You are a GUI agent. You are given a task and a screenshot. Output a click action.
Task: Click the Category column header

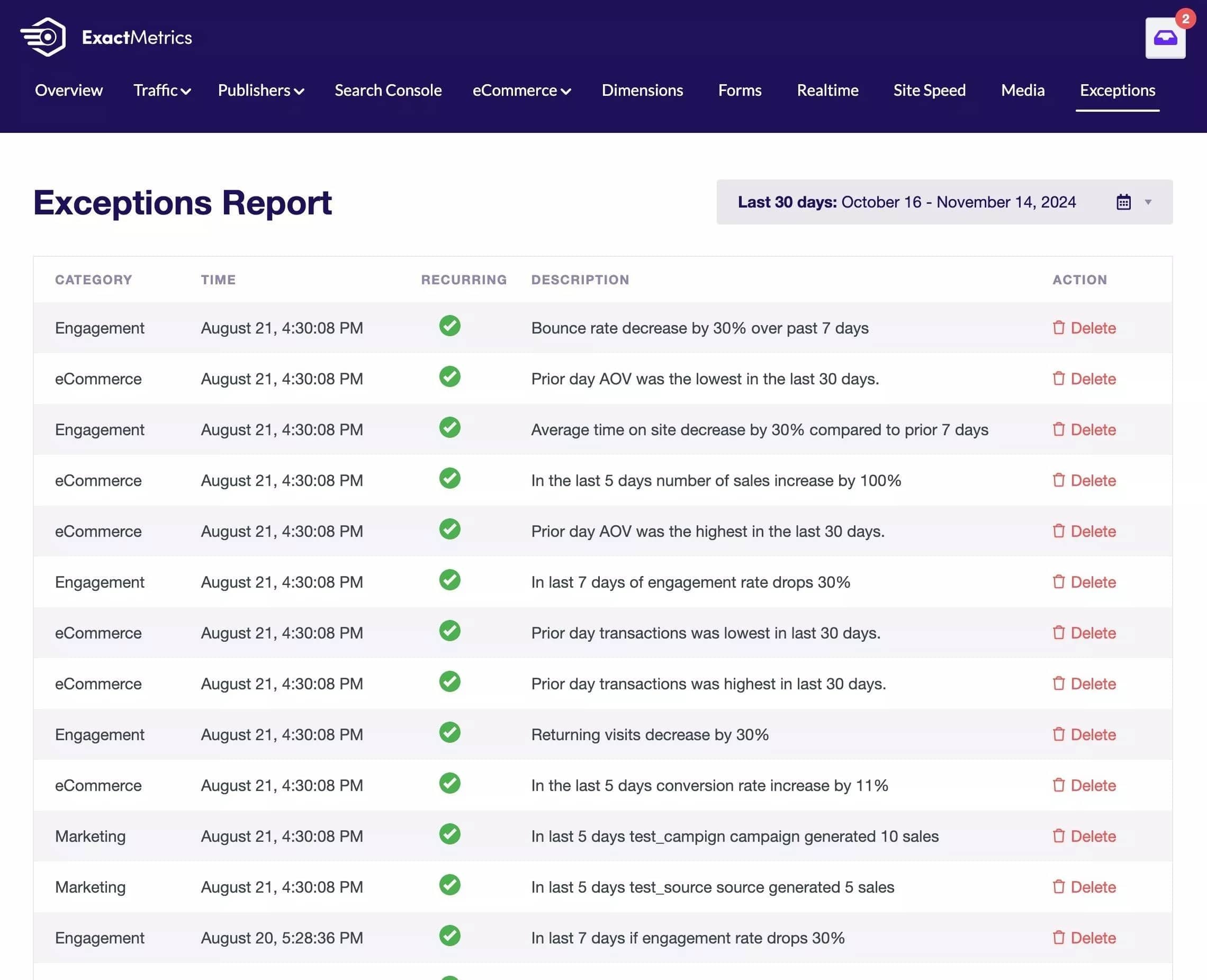coord(94,280)
